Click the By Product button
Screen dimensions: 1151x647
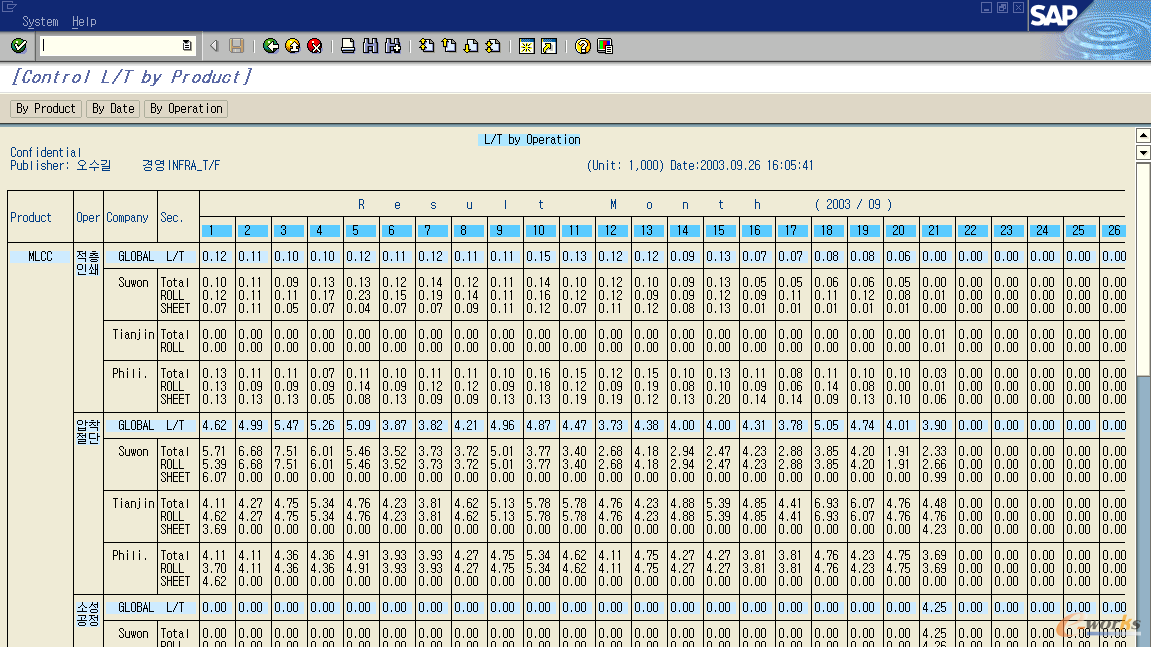[46, 109]
